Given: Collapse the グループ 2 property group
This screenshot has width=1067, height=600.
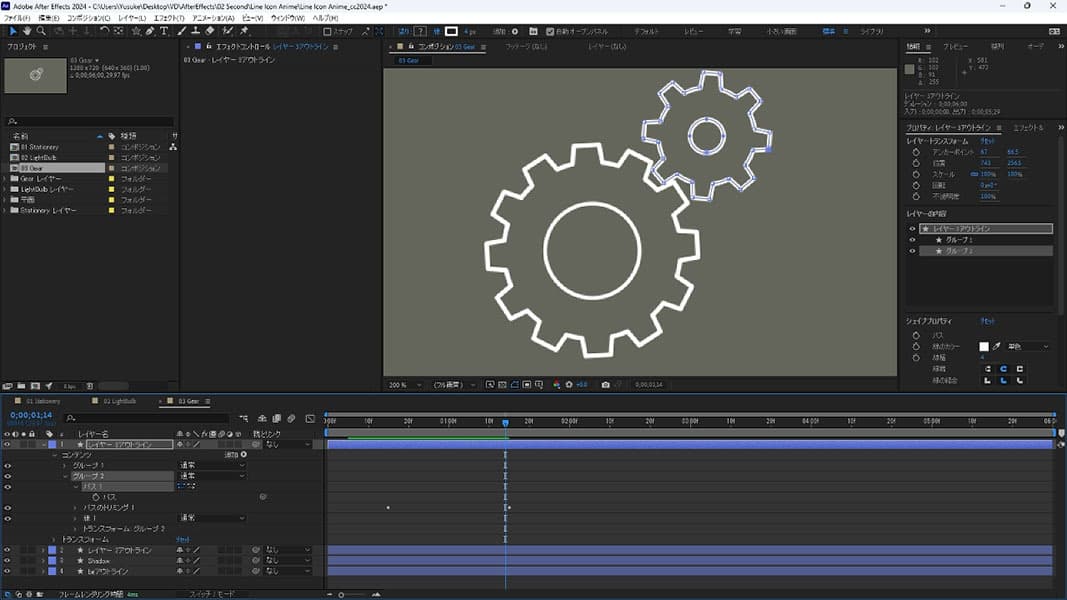Looking at the screenshot, I should pyautogui.click(x=66, y=476).
